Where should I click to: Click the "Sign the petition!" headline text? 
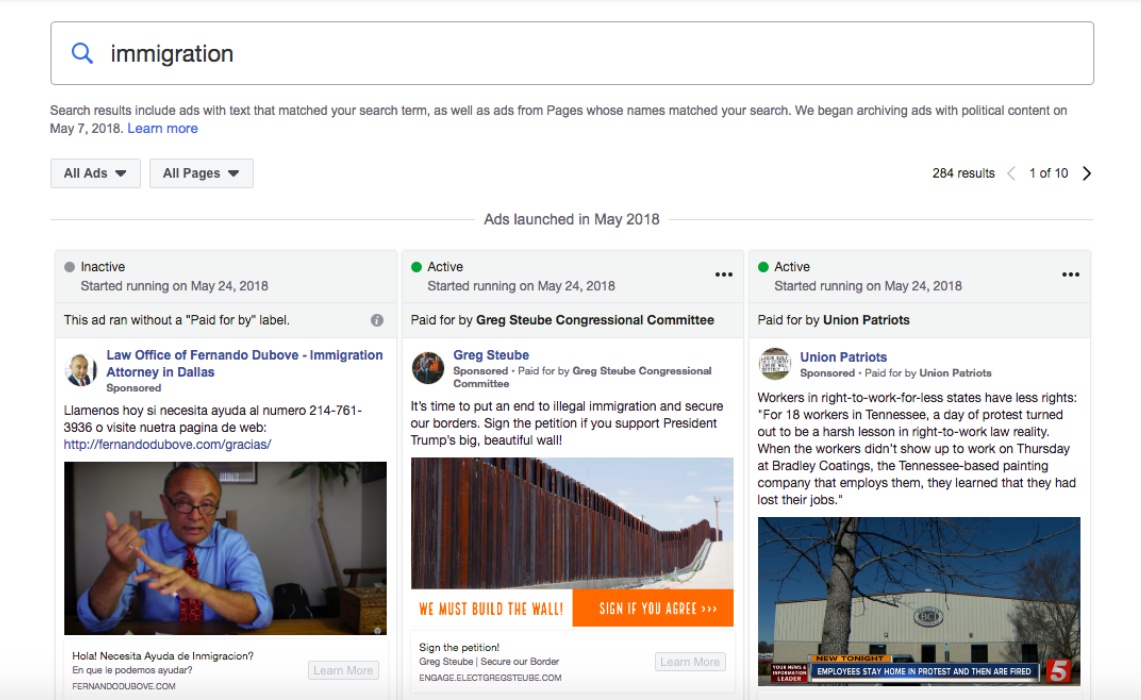pyautogui.click(x=459, y=648)
